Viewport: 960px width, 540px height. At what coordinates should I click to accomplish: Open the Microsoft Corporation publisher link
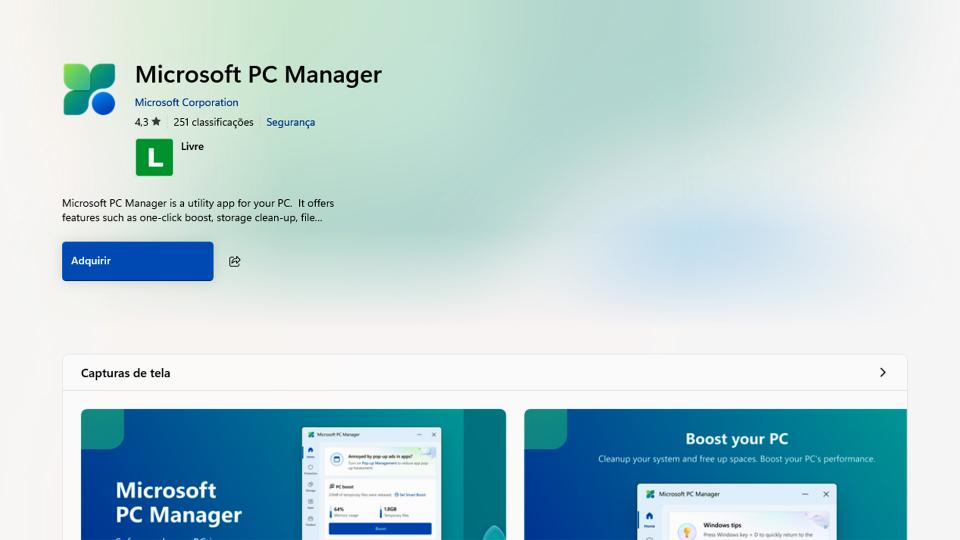[x=186, y=102]
